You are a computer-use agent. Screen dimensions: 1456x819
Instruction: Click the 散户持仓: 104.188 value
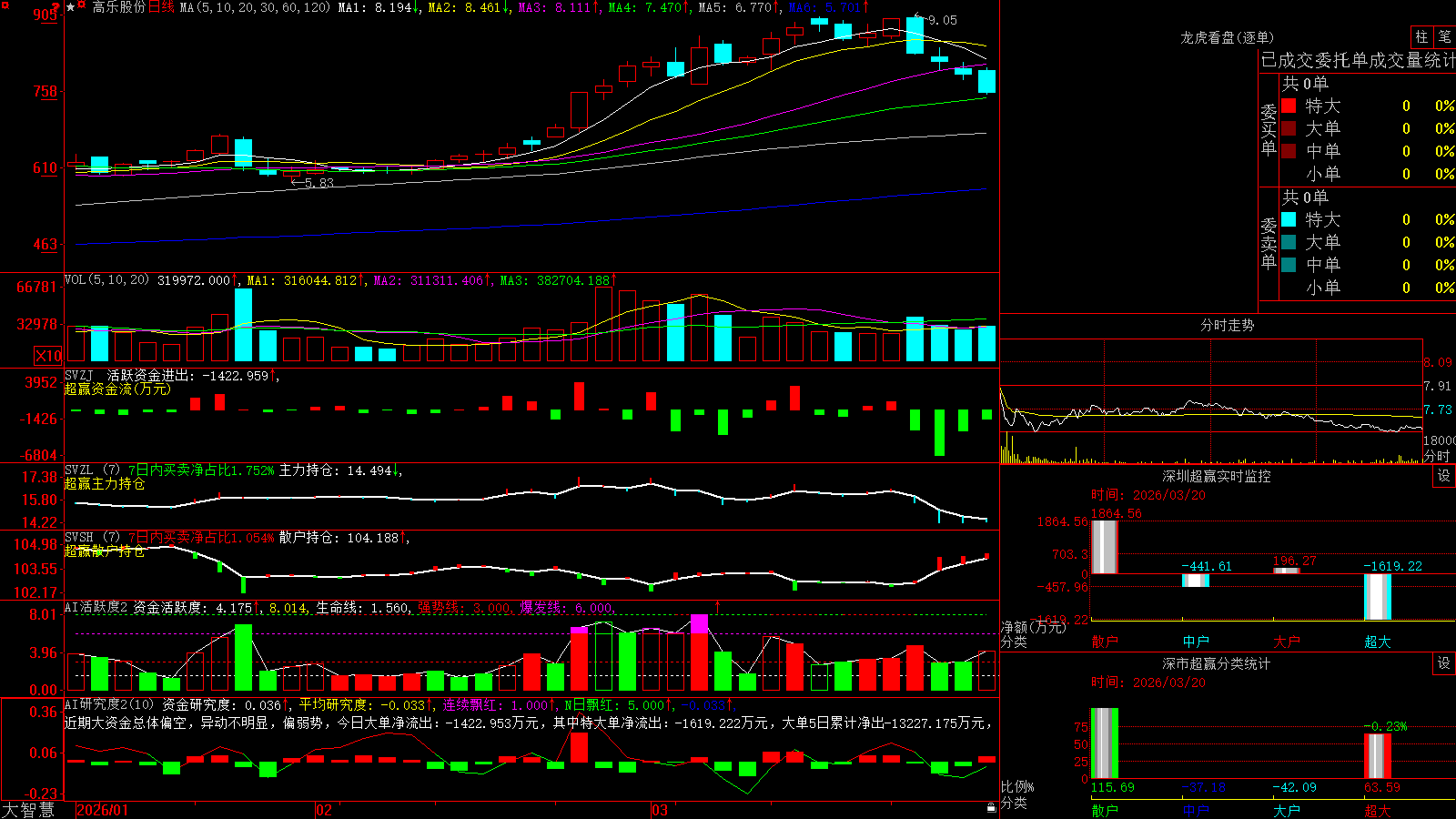339,538
